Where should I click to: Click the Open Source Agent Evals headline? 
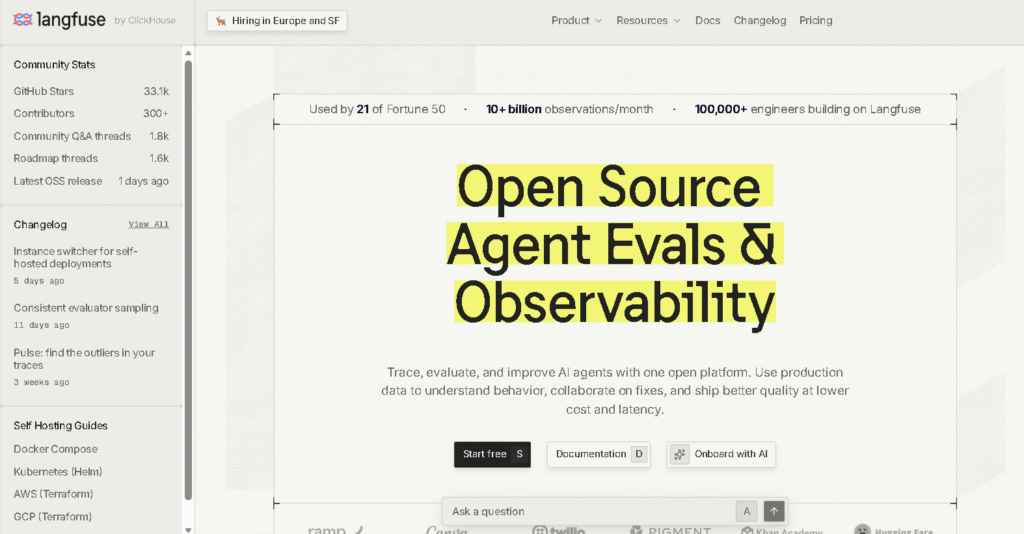coord(615,244)
